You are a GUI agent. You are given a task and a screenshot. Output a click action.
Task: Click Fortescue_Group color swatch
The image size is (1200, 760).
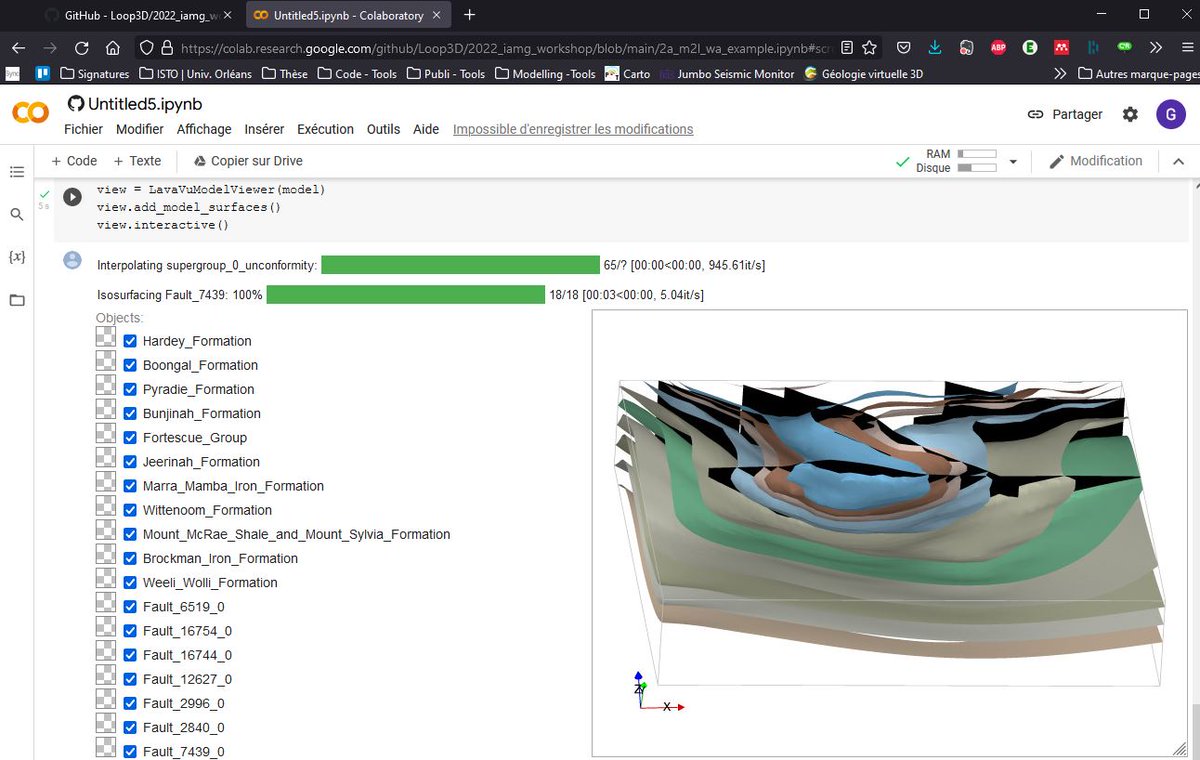click(106, 434)
